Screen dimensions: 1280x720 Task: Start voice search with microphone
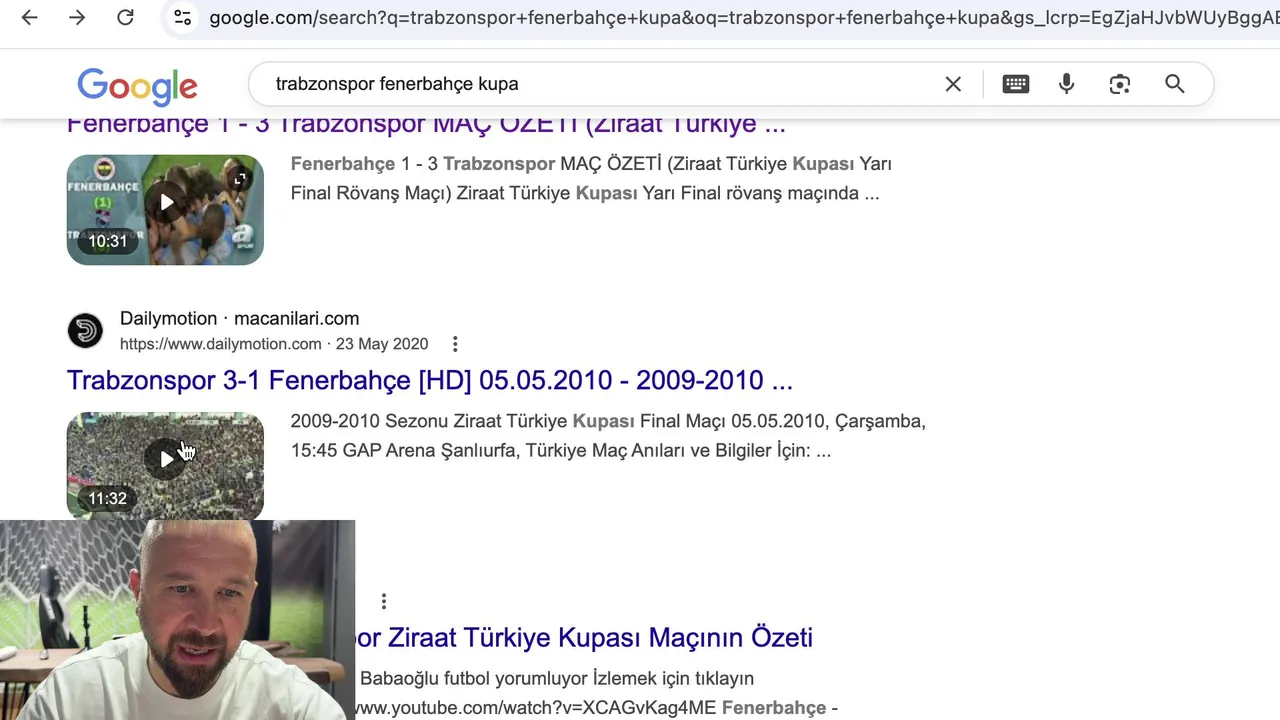(x=1067, y=84)
